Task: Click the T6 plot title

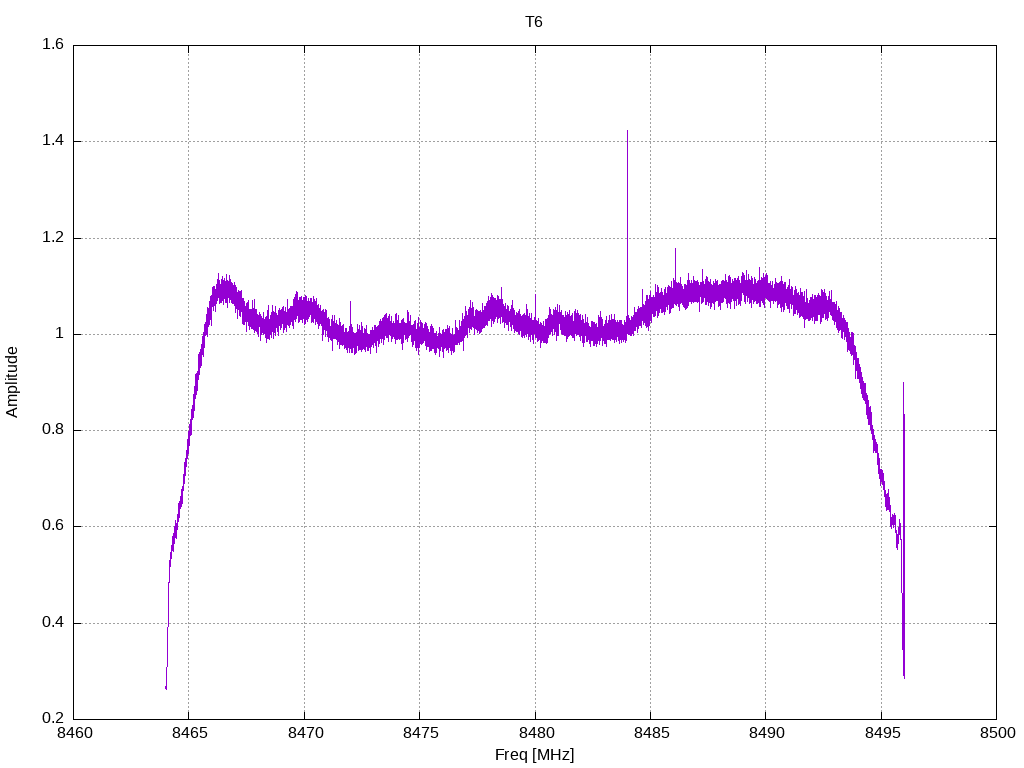Action: tap(534, 22)
